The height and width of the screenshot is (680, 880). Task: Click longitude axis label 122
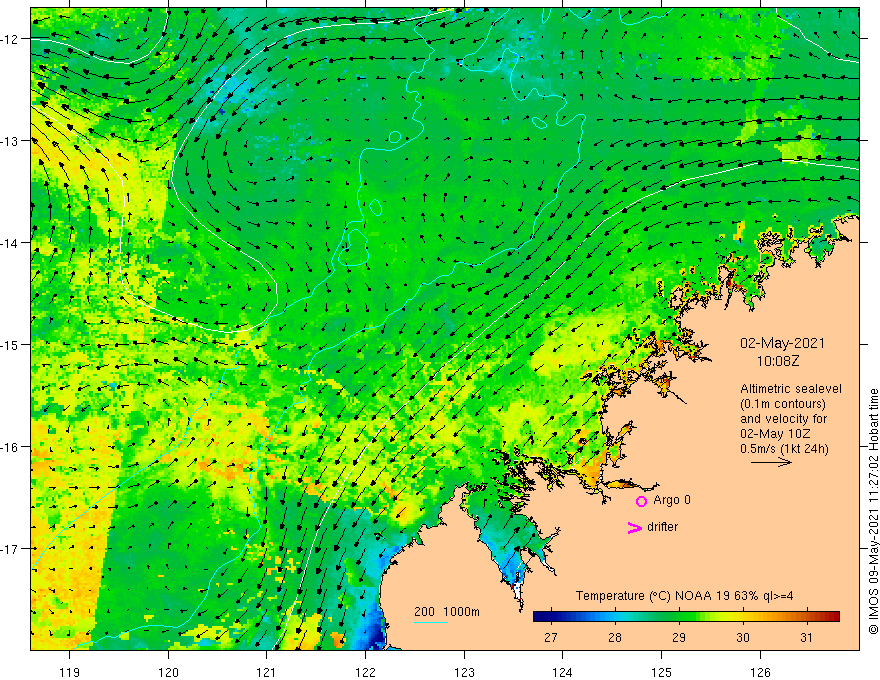[365, 672]
